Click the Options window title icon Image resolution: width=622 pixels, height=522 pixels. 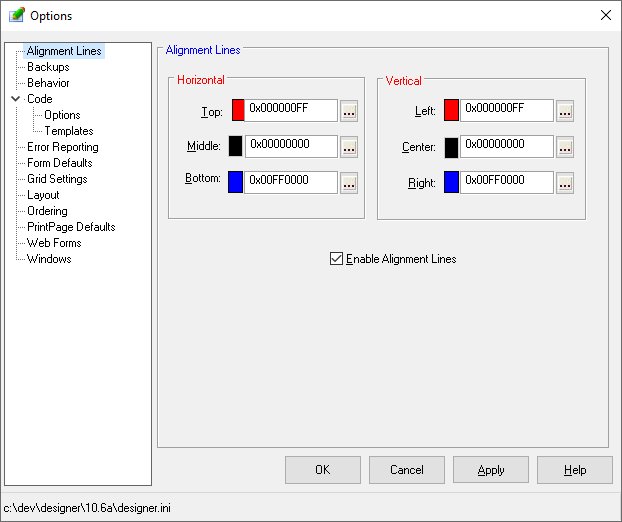pos(16,15)
